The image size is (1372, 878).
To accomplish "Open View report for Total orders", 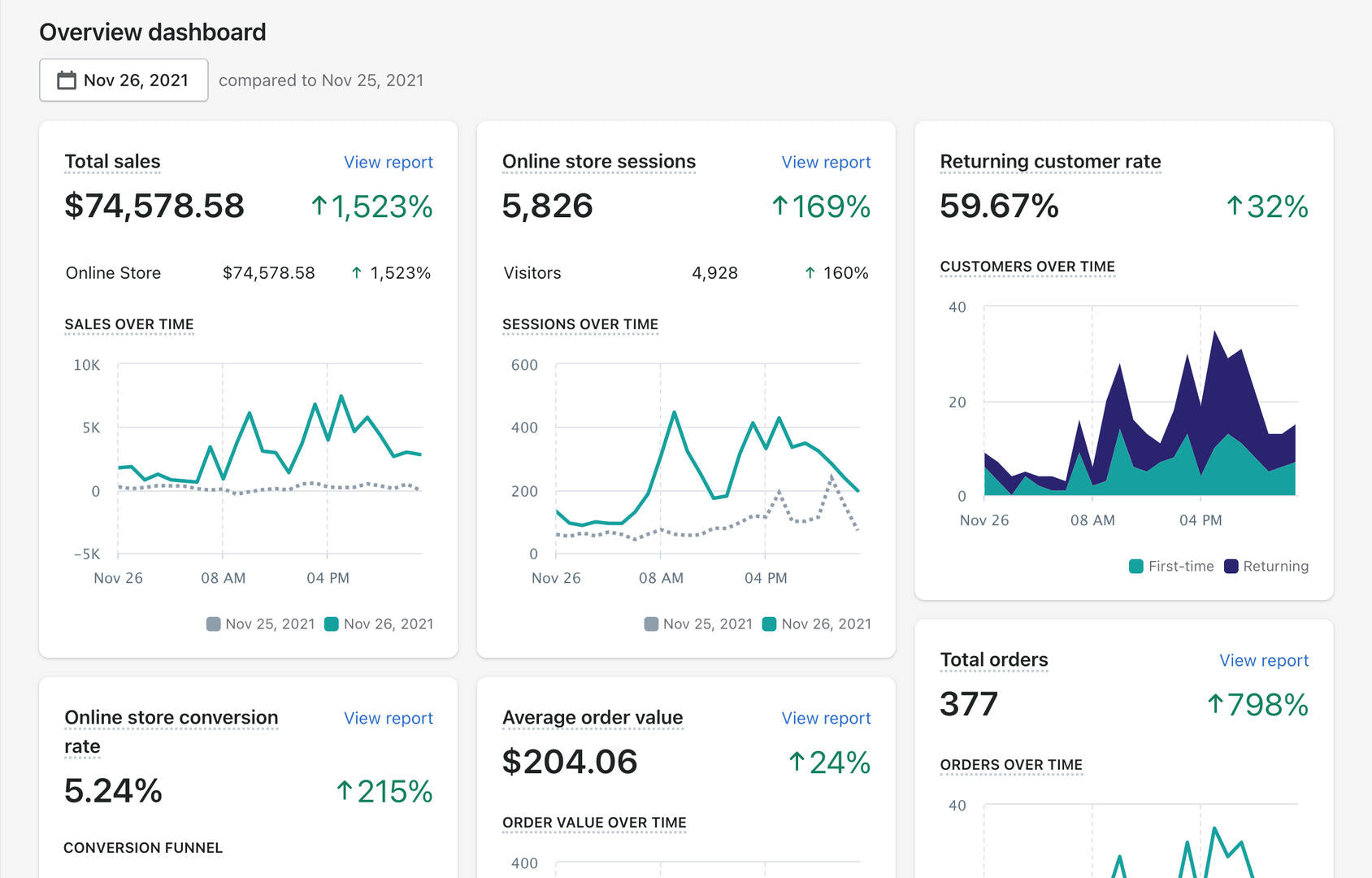I will 1263,661.
